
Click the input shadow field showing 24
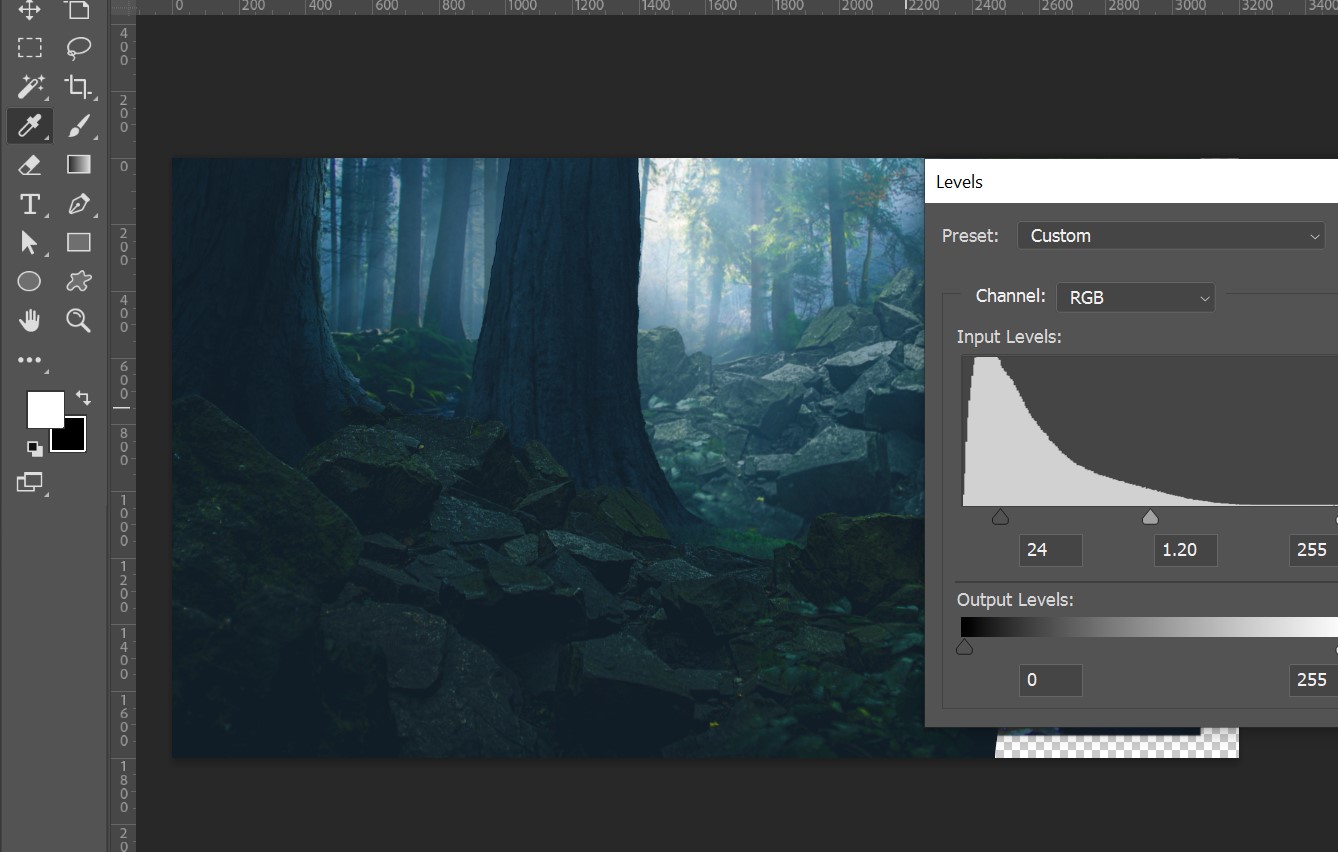(x=1050, y=550)
